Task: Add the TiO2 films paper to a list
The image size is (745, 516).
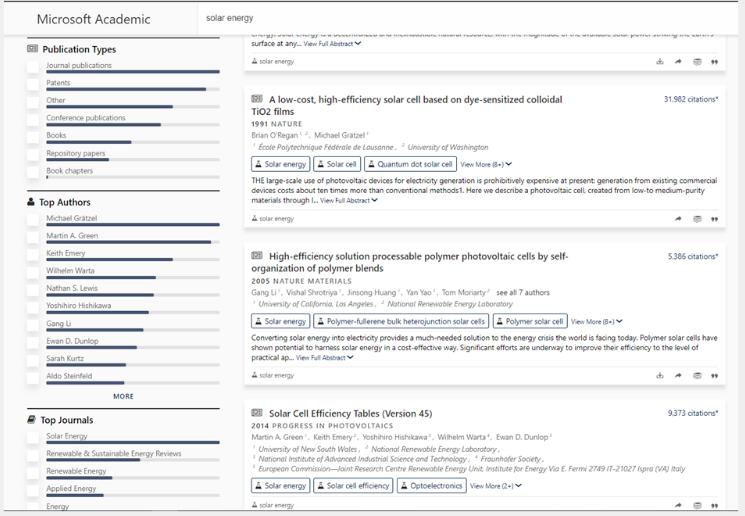Action: click(697, 219)
